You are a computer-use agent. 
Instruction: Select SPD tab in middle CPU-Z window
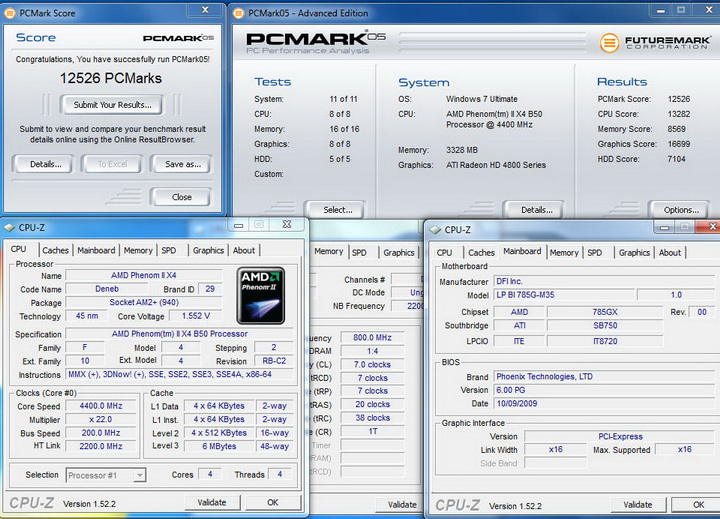pos(359,252)
